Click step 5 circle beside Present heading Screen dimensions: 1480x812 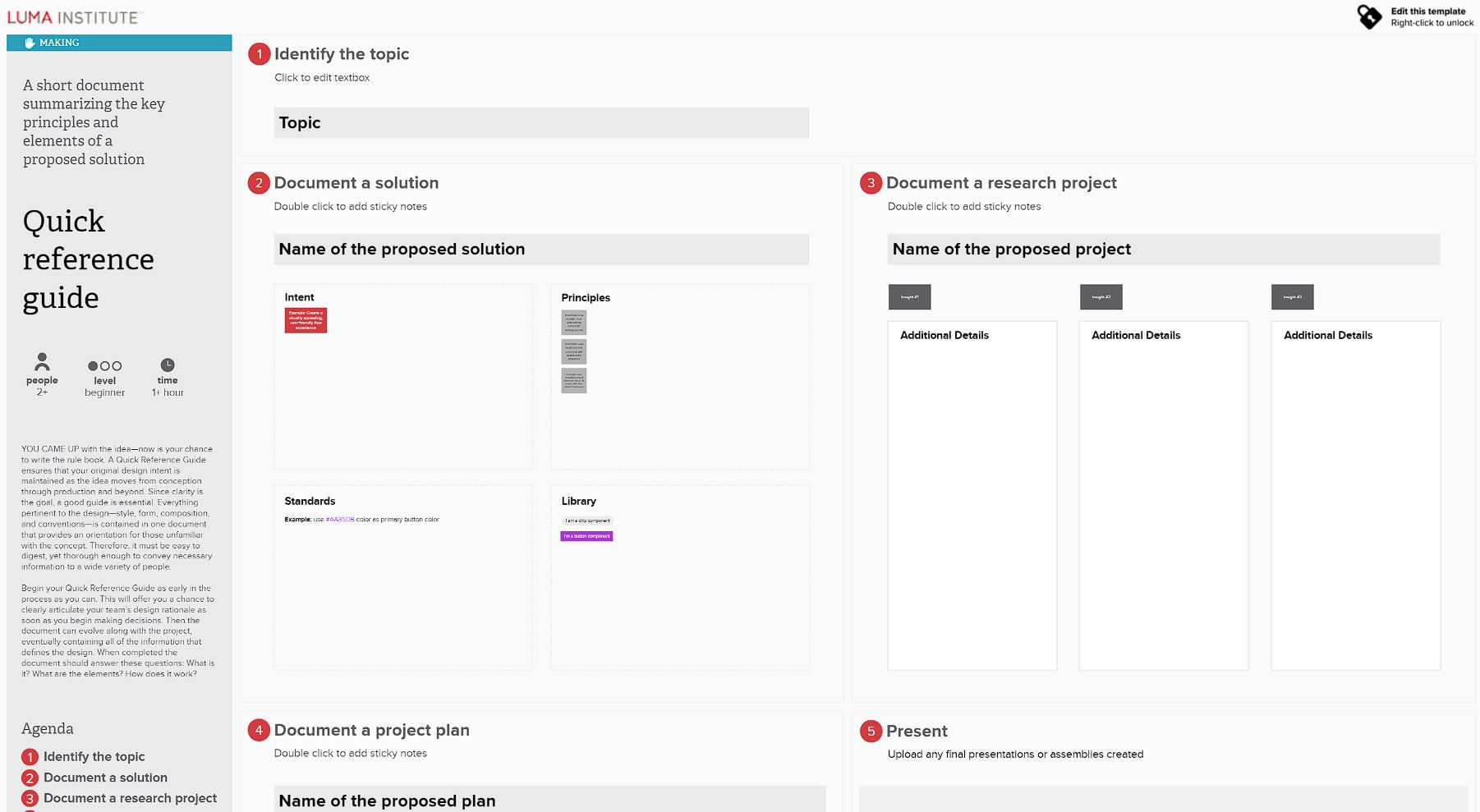pos(871,731)
